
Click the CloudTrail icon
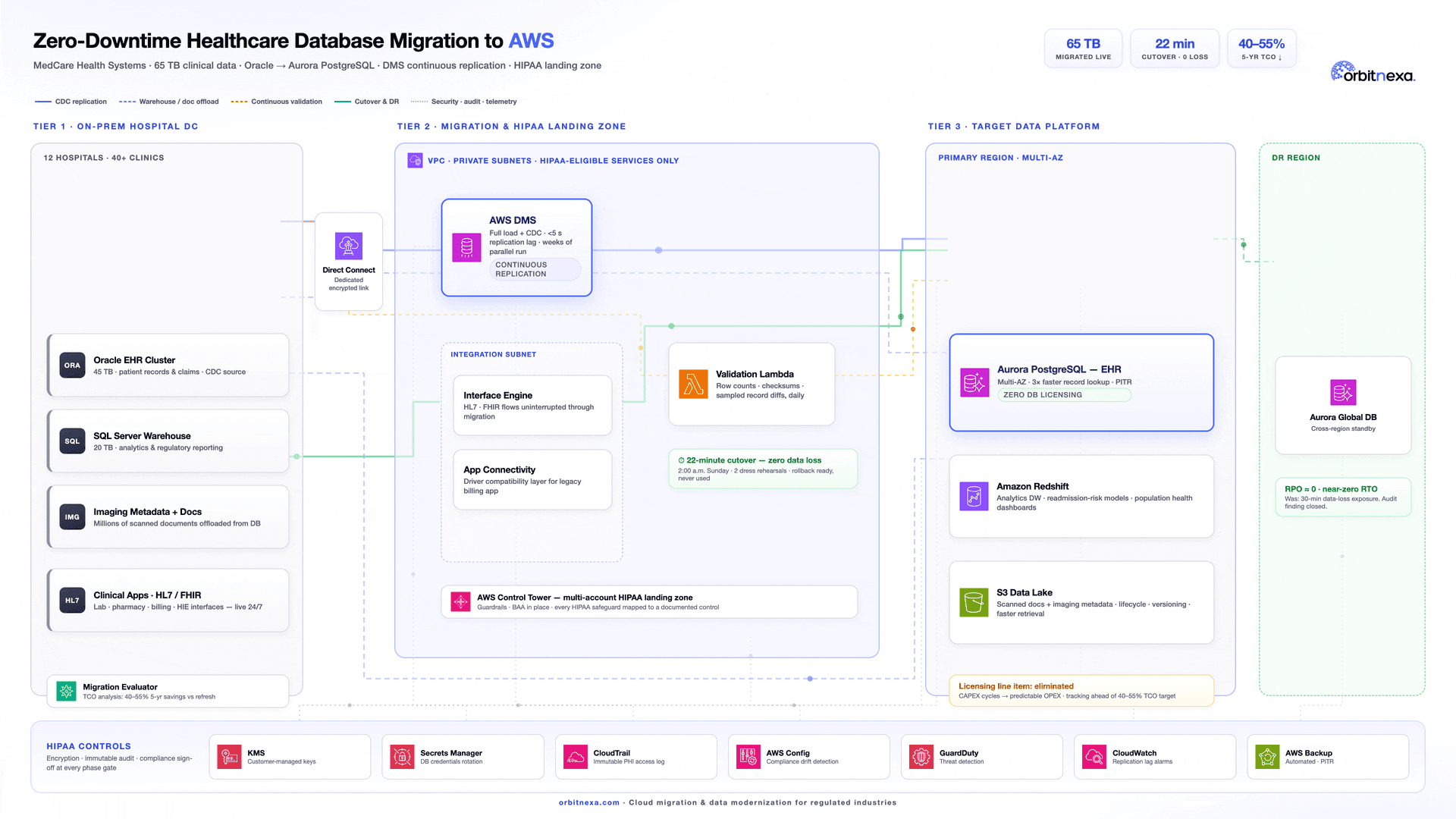(x=575, y=756)
